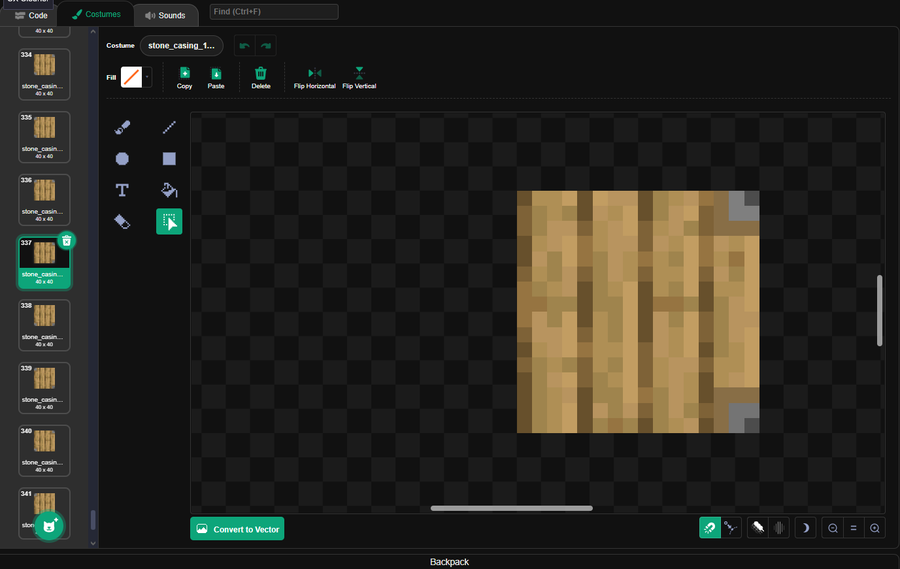Switch to the Sounds tab
This screenshot has height=569, width=900.
click(x=165, y=16)
